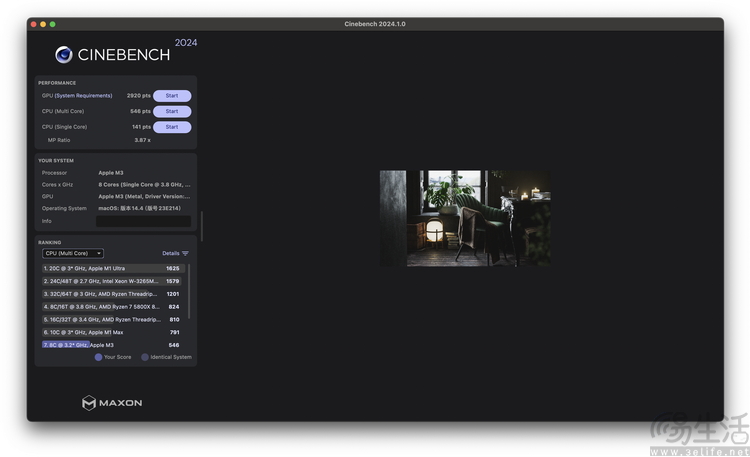Image resolution: width=750 pixels, height=457 pixels.
Task: Click the single core score 141 pts
Action: tap(141, 127)
